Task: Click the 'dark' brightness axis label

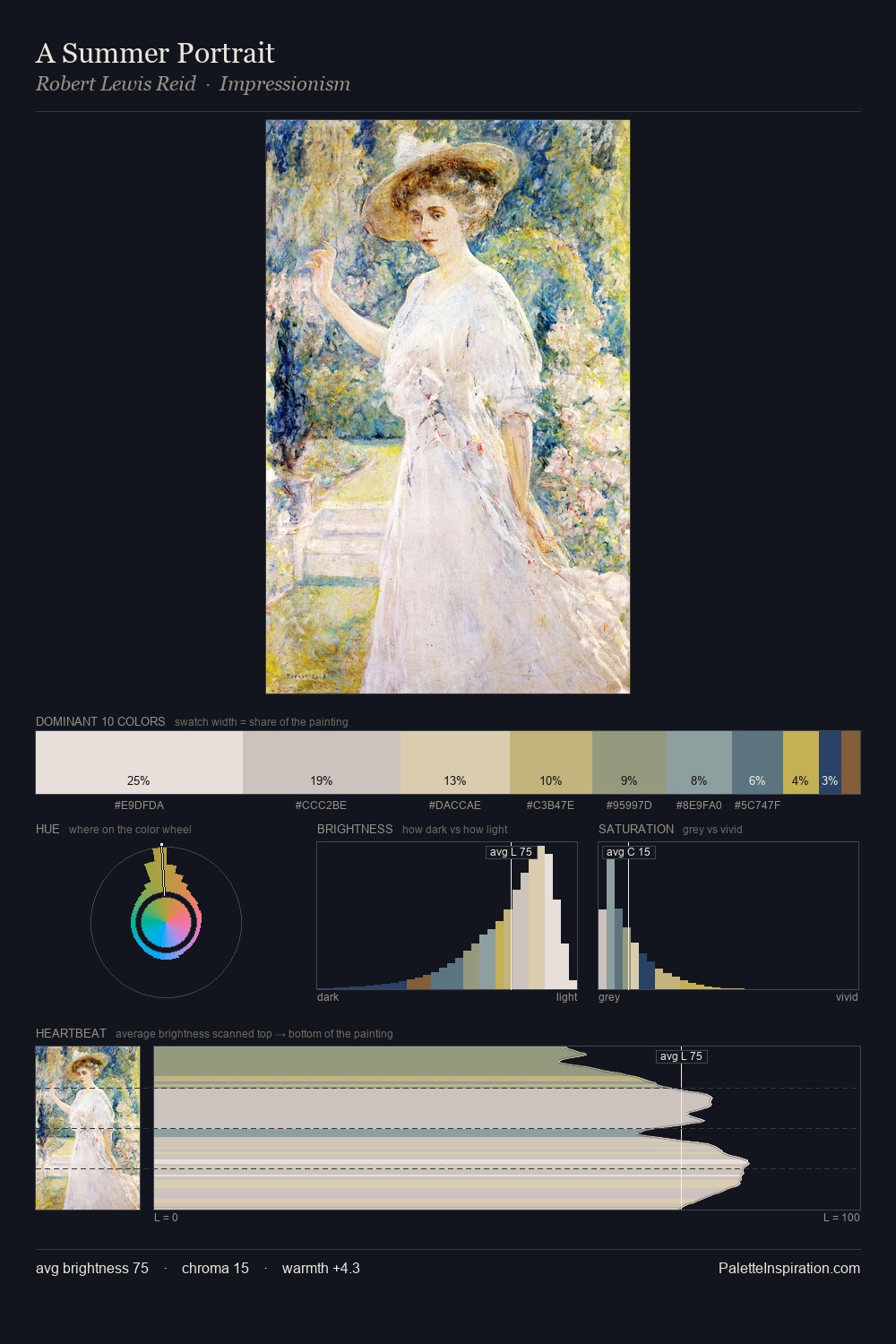Action: 328,997
